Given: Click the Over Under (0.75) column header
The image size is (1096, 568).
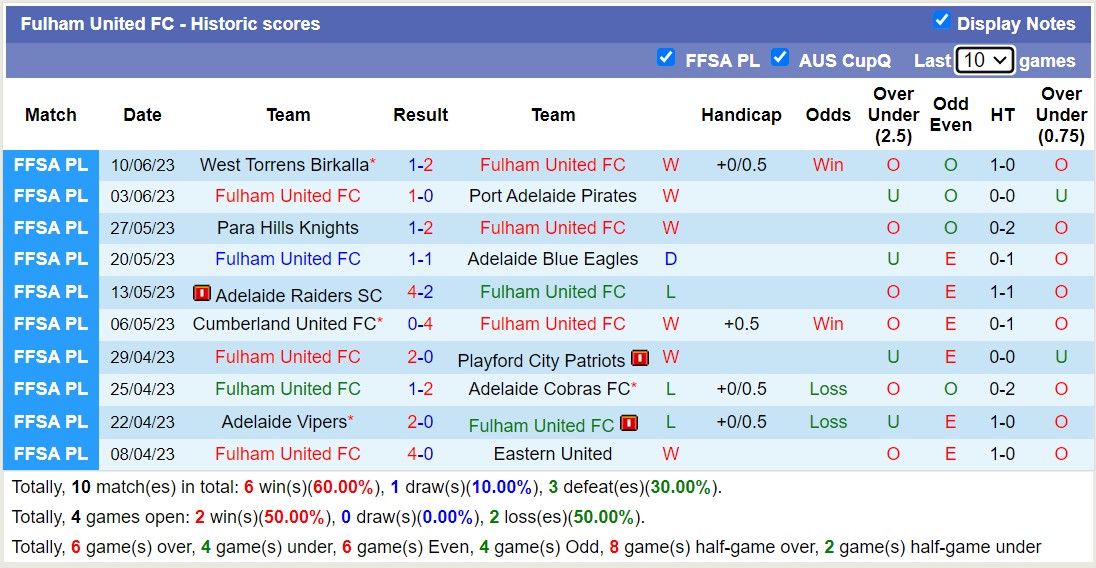Looking at the screenshot, I should [1061, 115].
